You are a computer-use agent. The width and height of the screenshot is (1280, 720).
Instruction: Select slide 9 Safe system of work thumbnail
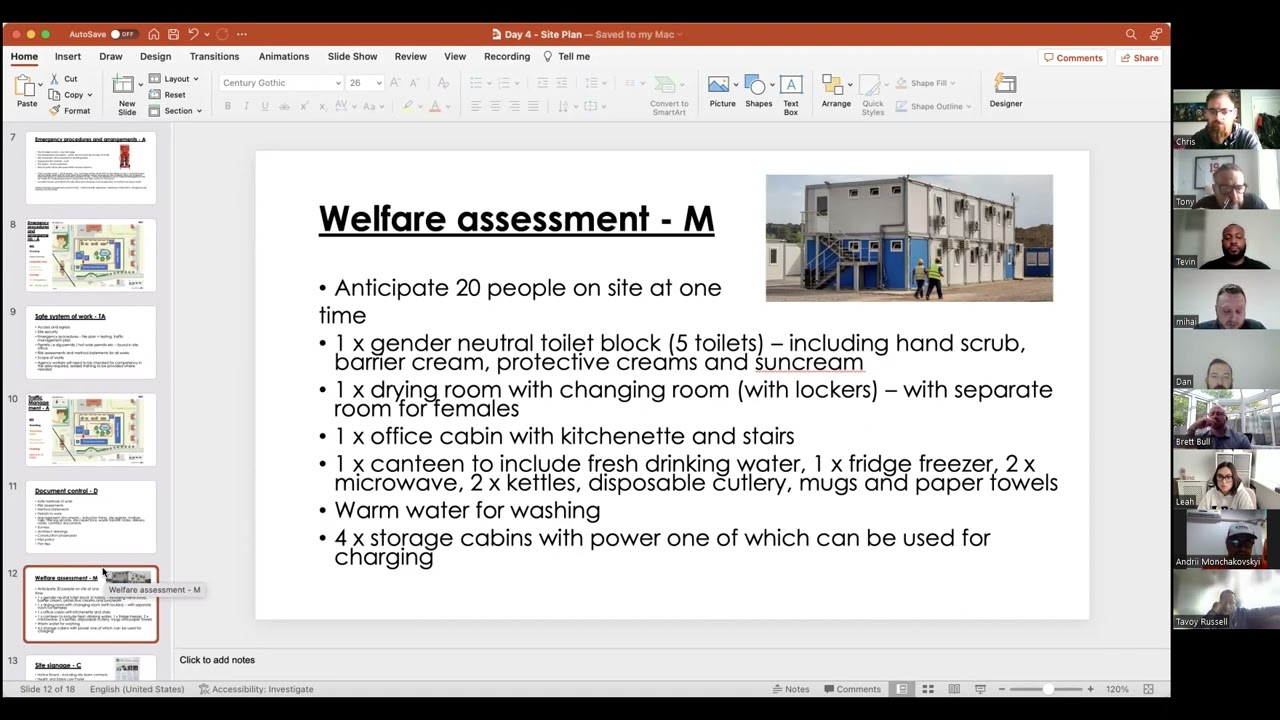click(90, 342)
